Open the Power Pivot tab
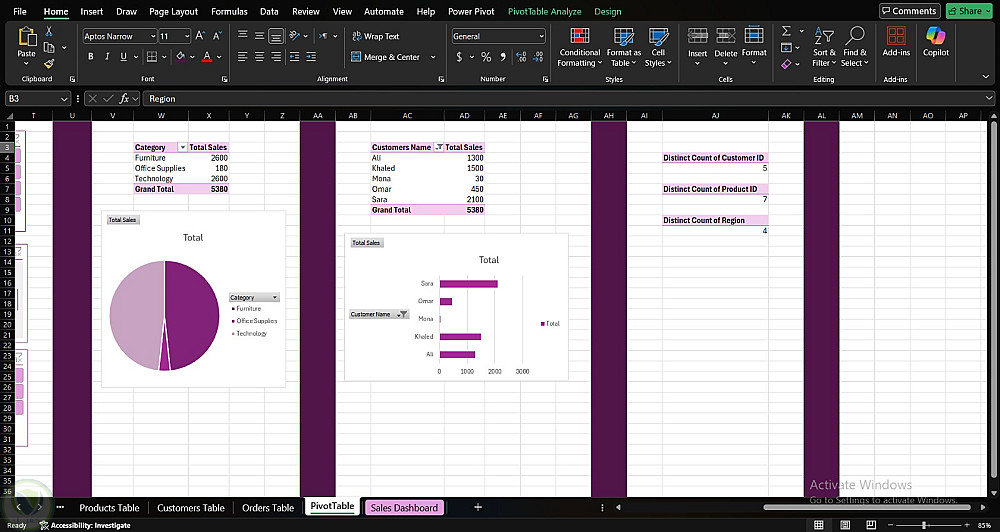This screenshot has width=1000, height=532. coord(471,11)
